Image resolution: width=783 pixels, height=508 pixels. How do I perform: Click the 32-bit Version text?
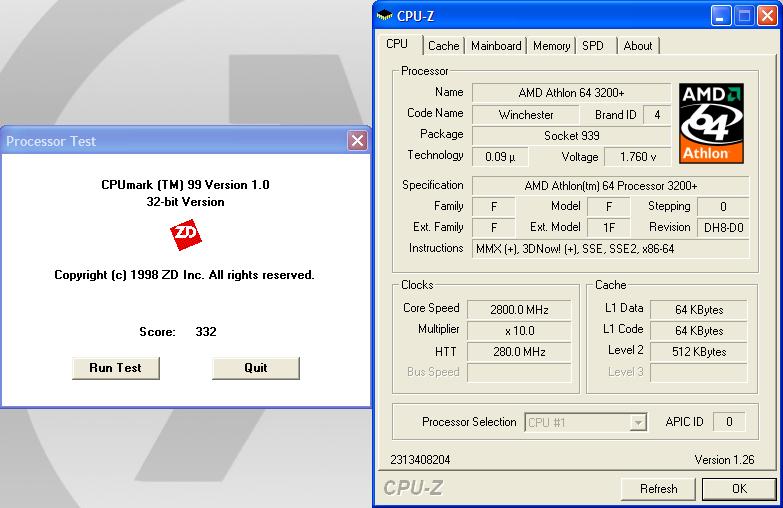coord(185,202)
